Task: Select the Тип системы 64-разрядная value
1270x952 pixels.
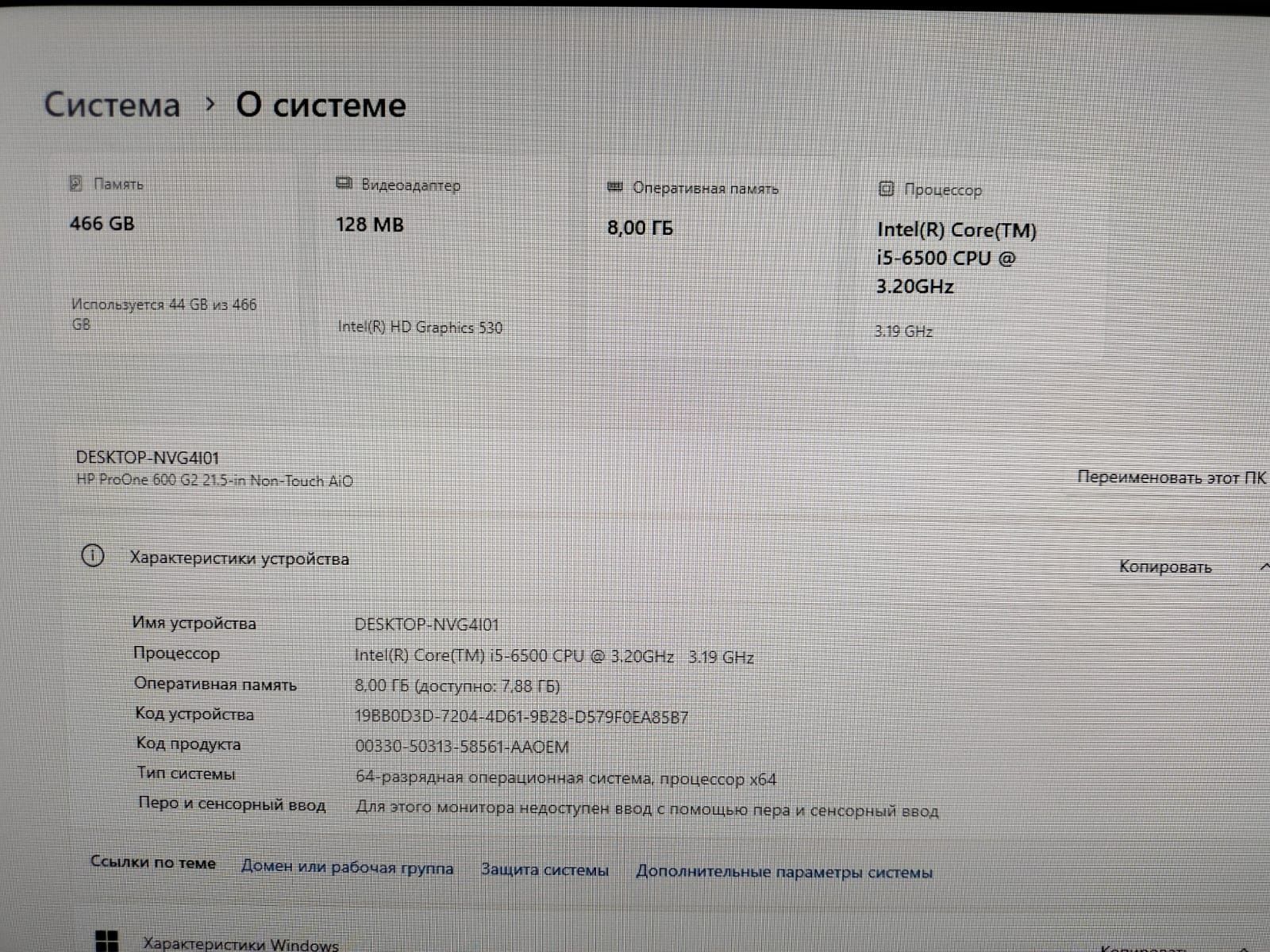Action: 566,778
